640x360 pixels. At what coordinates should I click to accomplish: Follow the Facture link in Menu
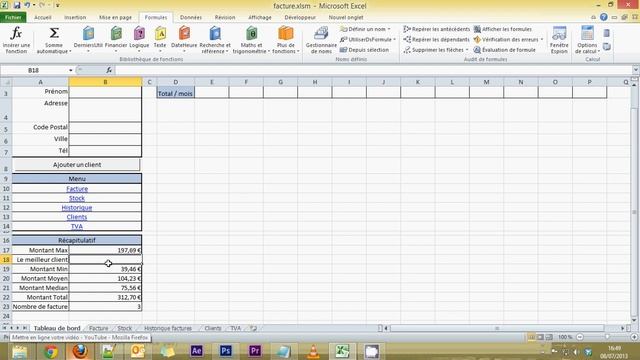tap(77, 189)
